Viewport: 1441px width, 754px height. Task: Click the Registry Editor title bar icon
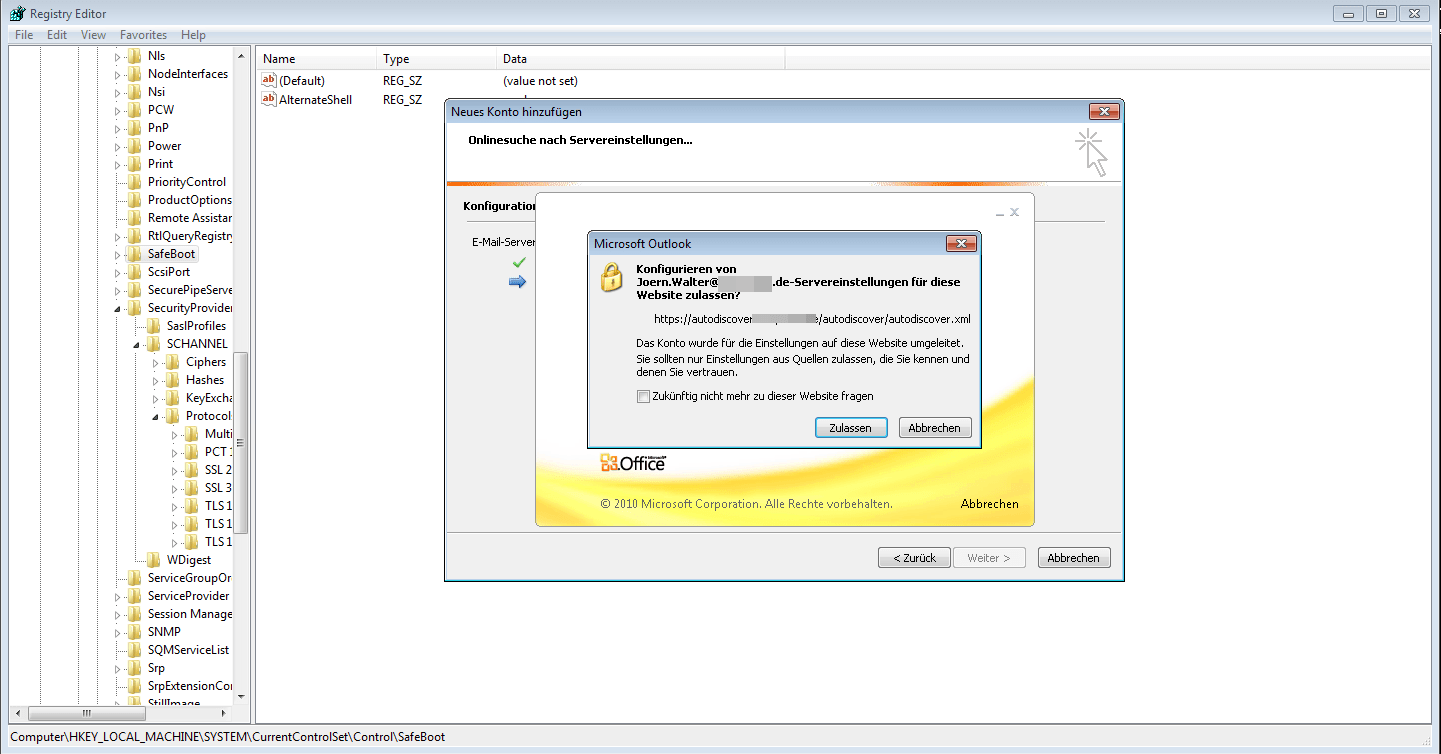pyautogui.click(x=17, y=13)
